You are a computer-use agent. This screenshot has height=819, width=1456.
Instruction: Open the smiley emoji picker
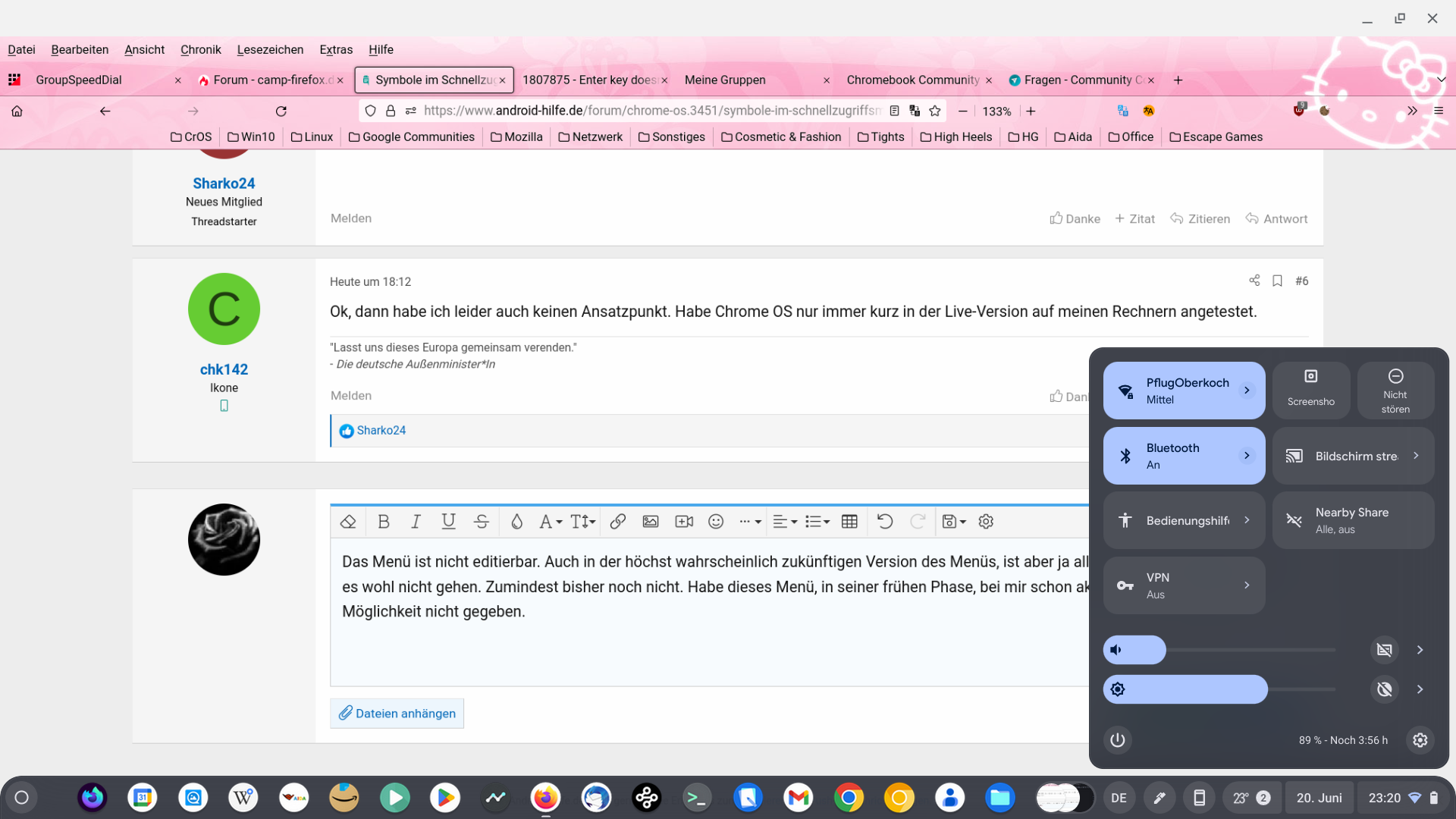[715, 522]
